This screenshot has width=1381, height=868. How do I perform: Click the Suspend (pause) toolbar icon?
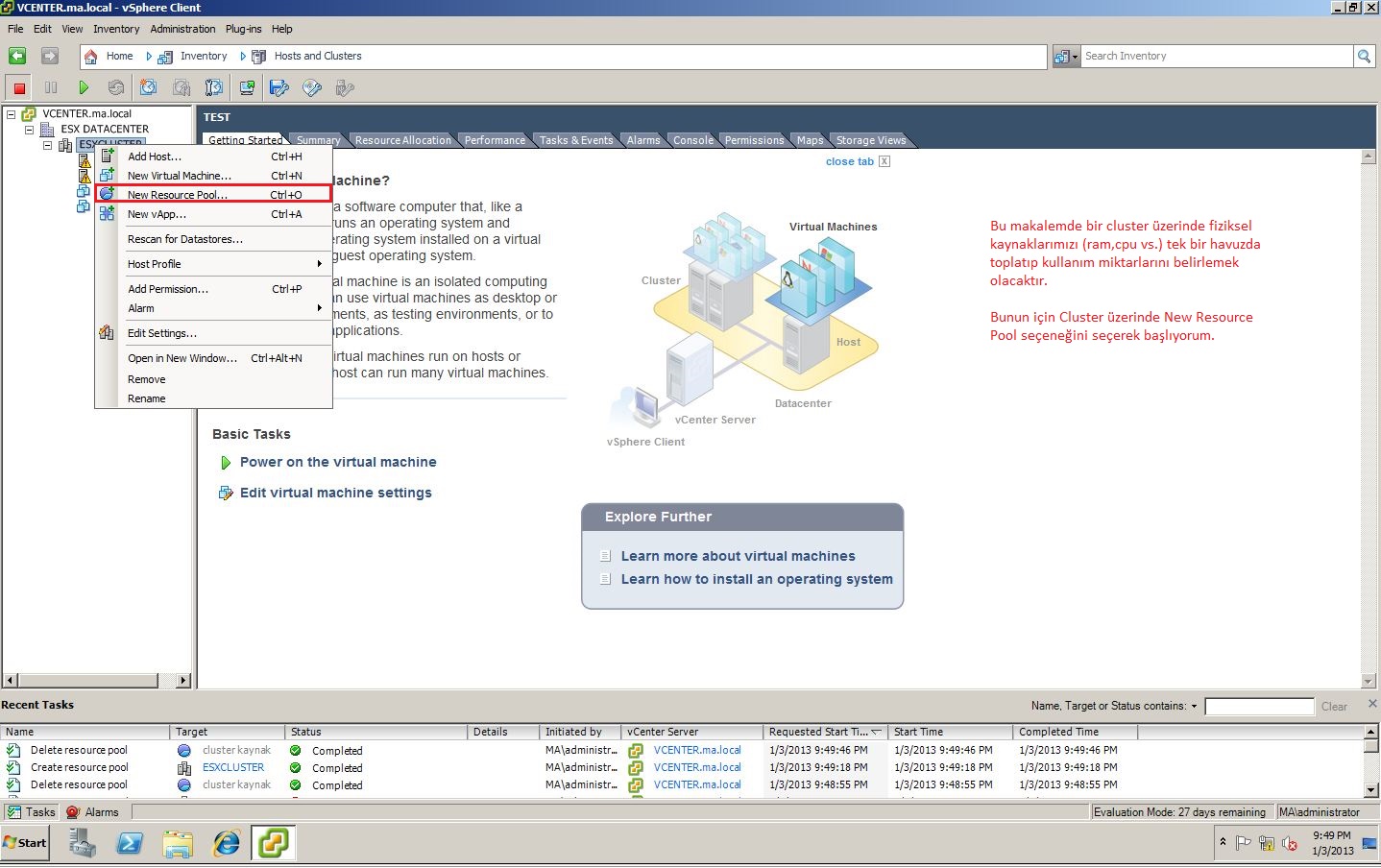[x=52, y=87]
